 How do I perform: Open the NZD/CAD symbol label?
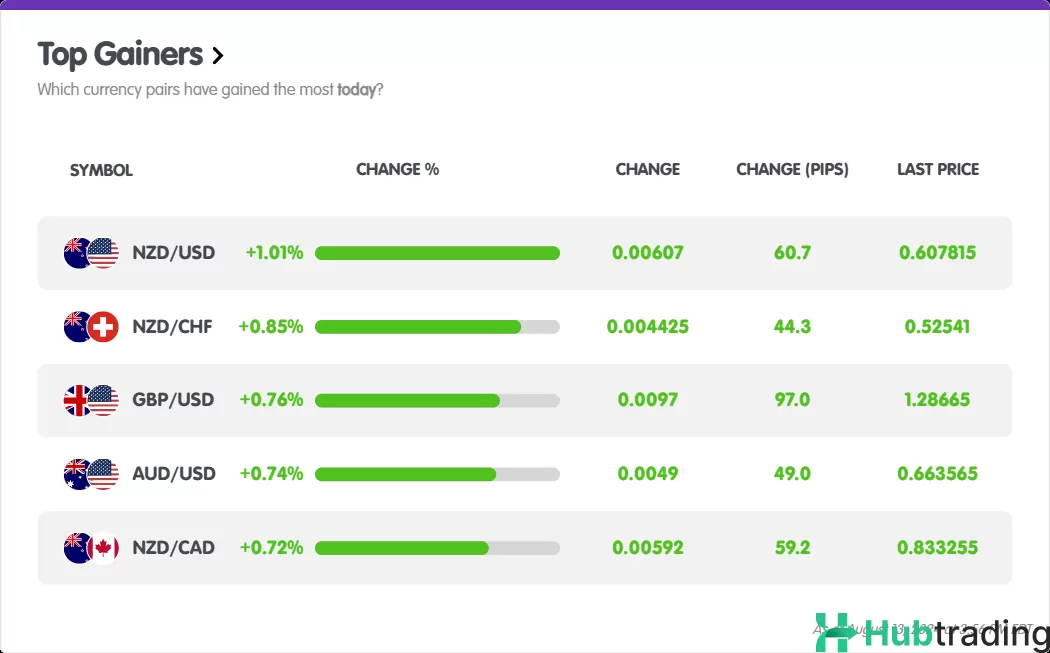click(173, 548)
